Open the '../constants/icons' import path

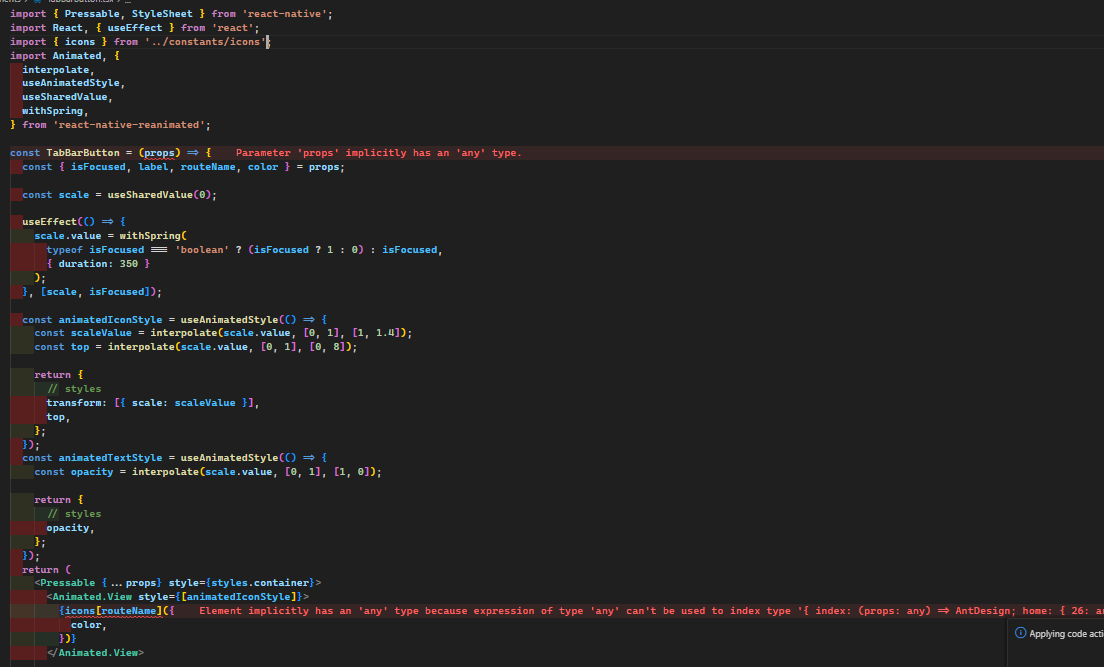coord(205,42)
